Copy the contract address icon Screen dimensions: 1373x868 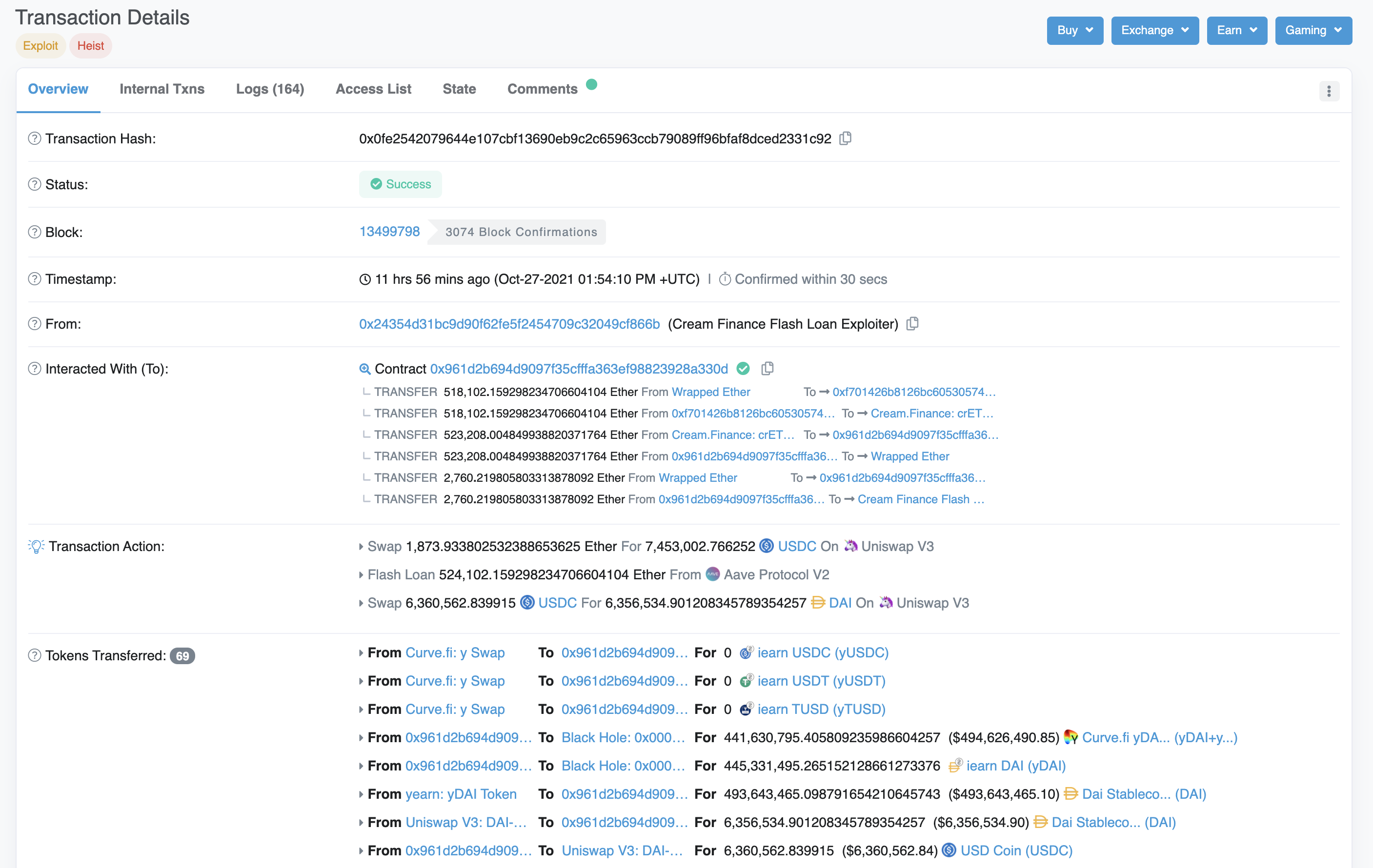click(767, 369)
